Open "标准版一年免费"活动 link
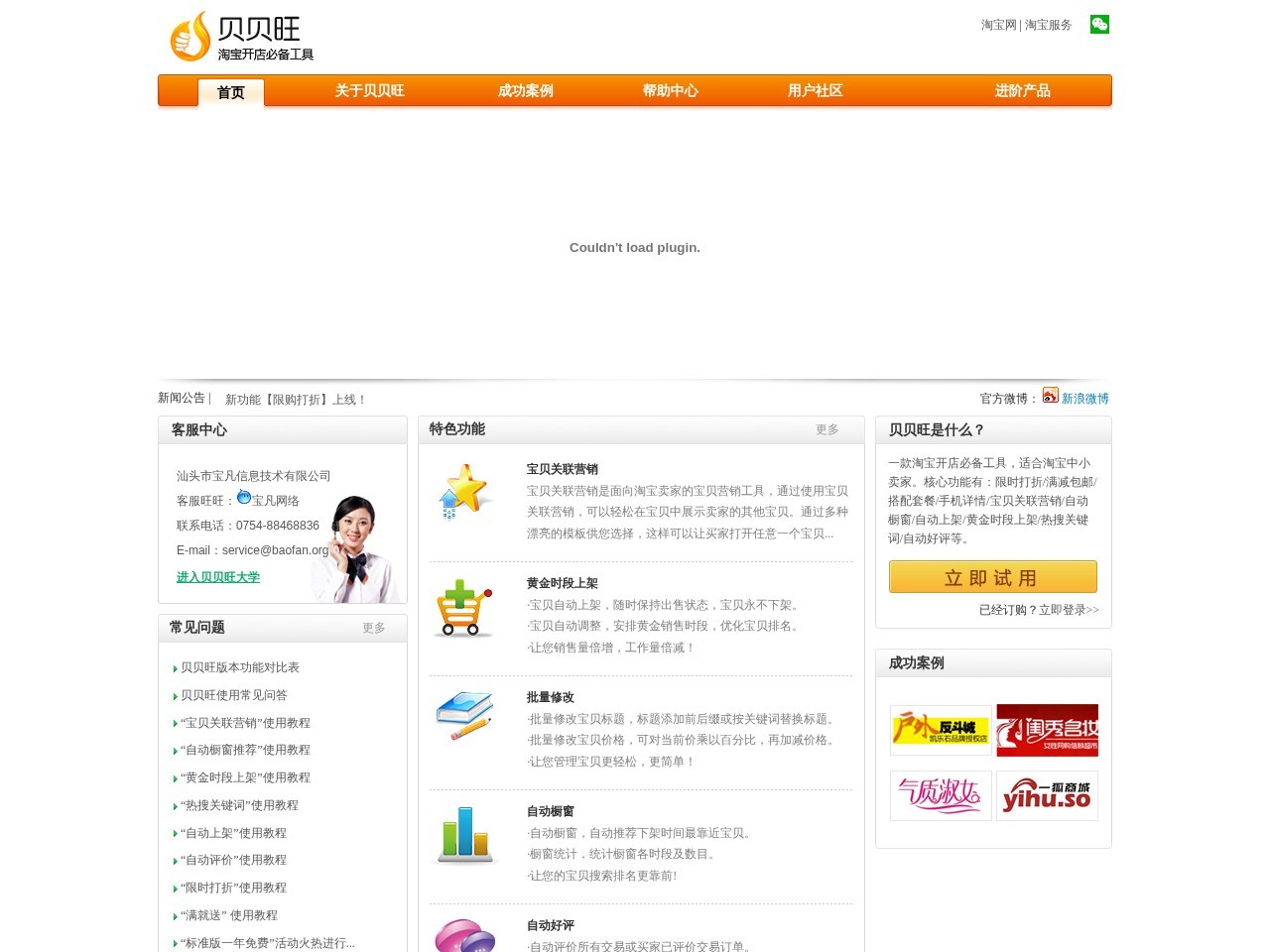Image resolution: width=1270 pixels, height=952 pixels. tap(268, 943)
